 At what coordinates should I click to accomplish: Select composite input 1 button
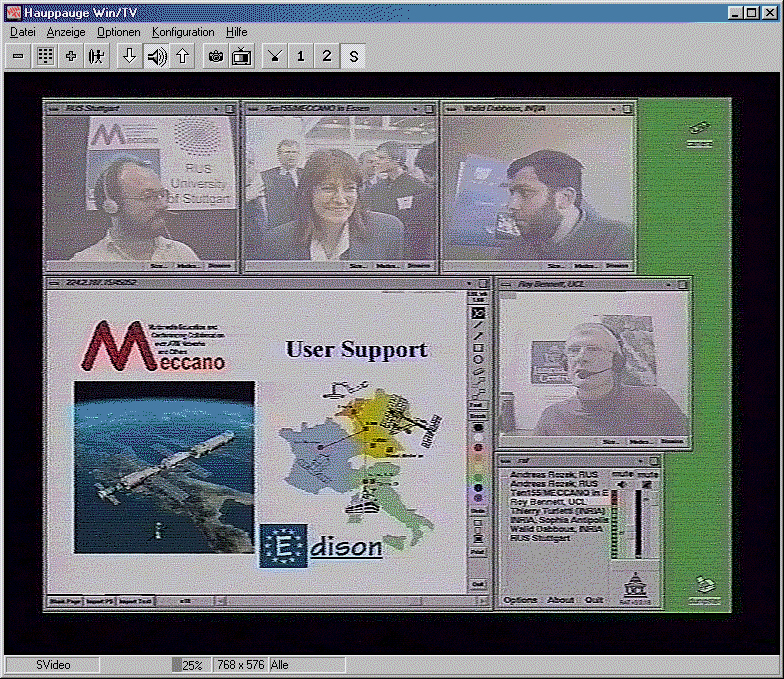(300, 56)
